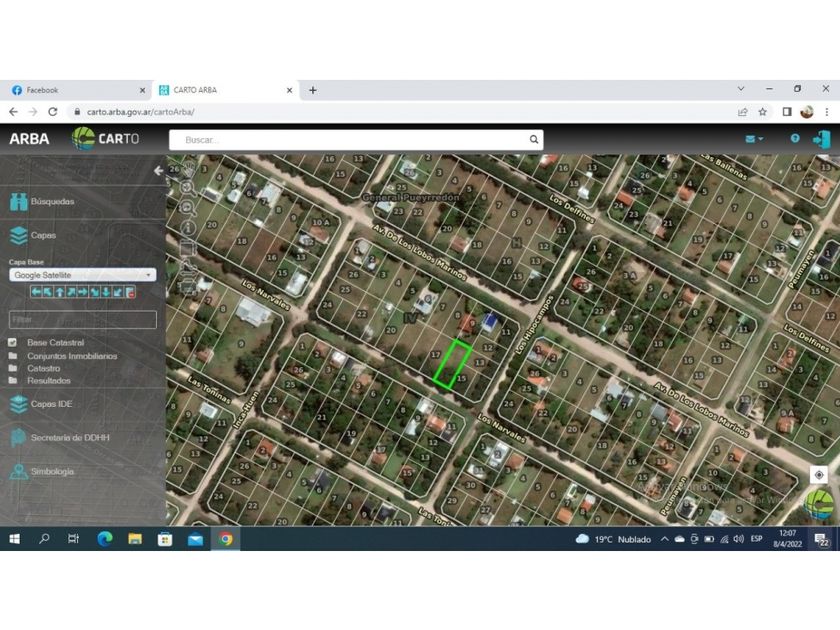Collapse the sidebar with the left arrow
This screenshot has width=840, height=630.
click(x=158, y=171)
